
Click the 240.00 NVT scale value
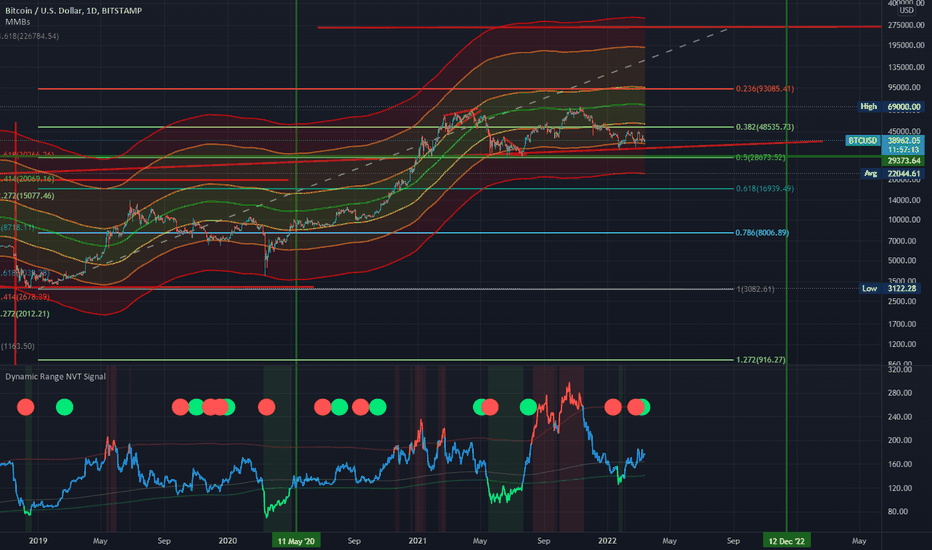click(x=899, y=417)
